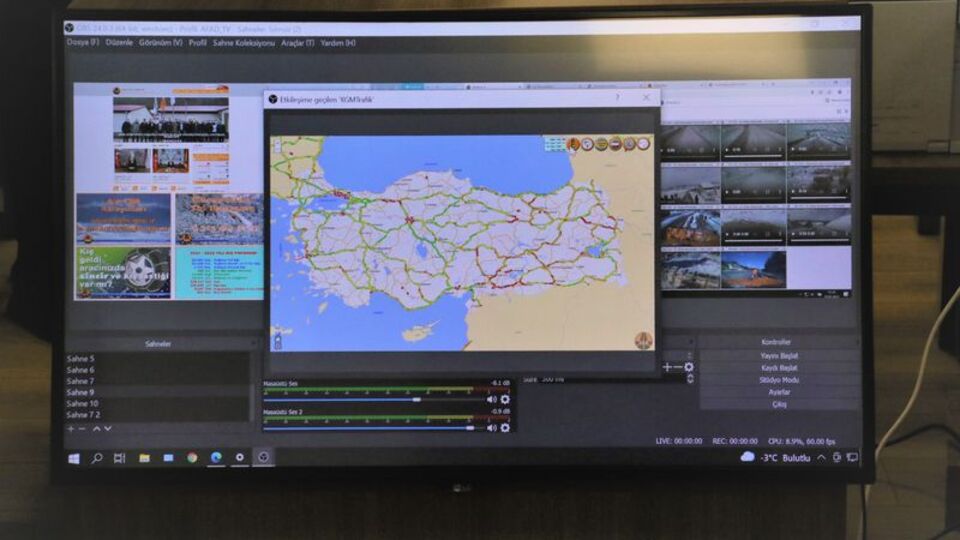Open the Dosya menu

82,43
